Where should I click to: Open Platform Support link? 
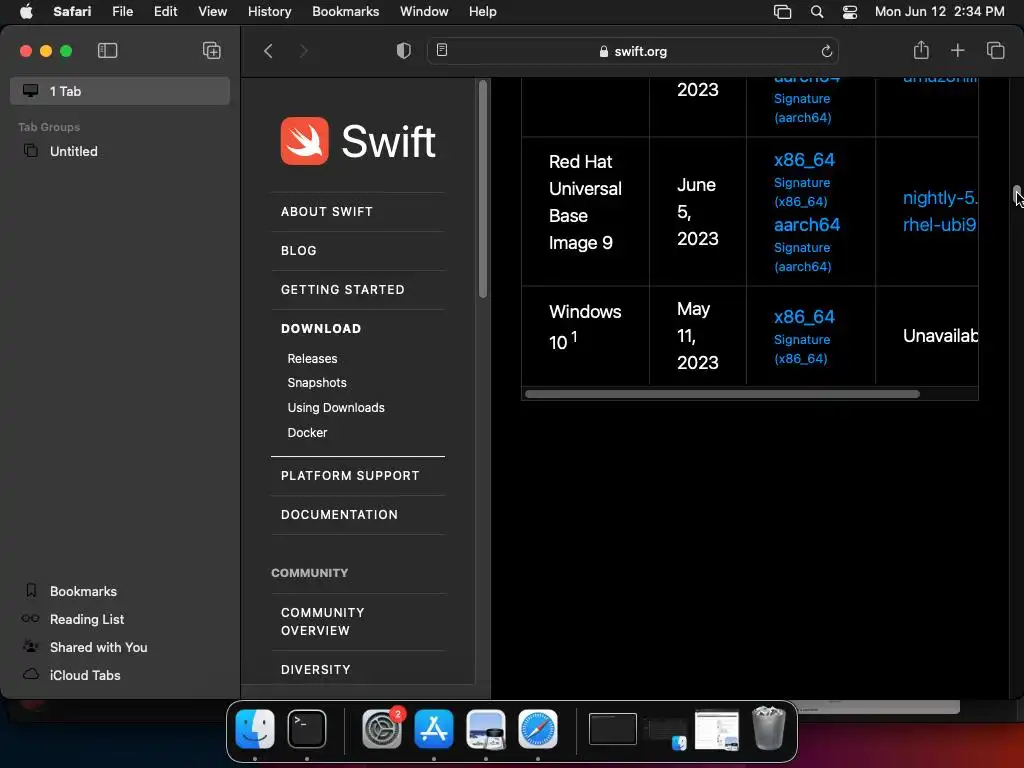pyautogui.click(x=350, y=475)
